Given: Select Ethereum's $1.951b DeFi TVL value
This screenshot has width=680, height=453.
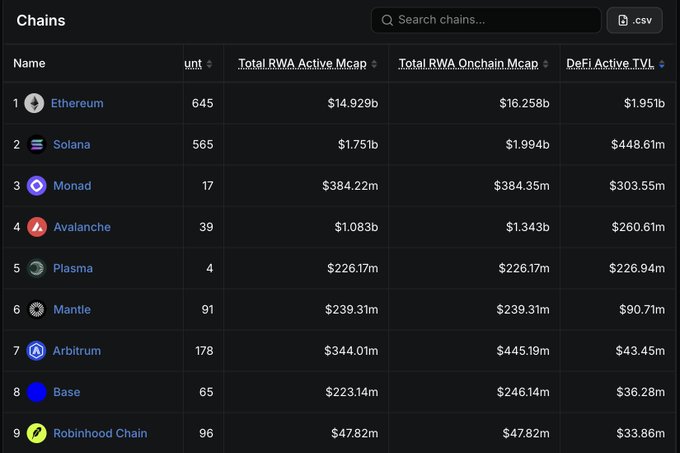Looking at the screenshot, I should click(644, 103).
